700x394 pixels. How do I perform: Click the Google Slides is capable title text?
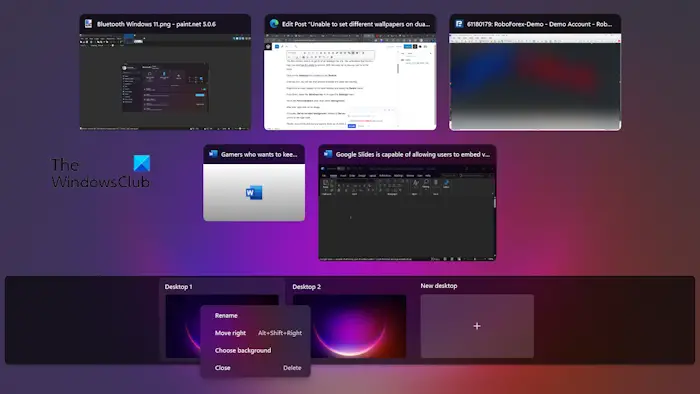[x=412, y=154]
